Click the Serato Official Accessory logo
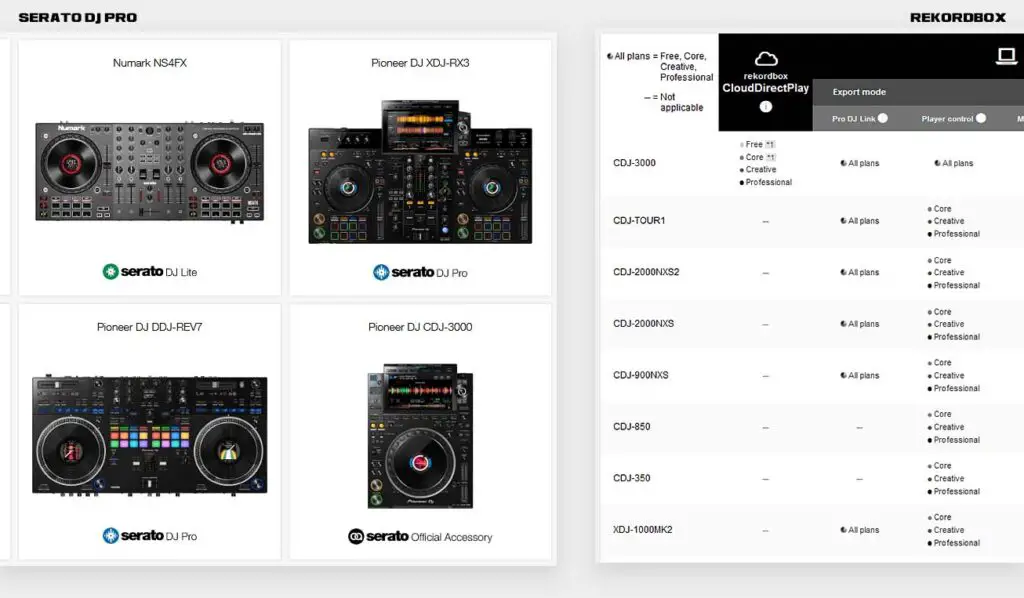The width and height of the screenshot is (1024, 598). [420, 537]
